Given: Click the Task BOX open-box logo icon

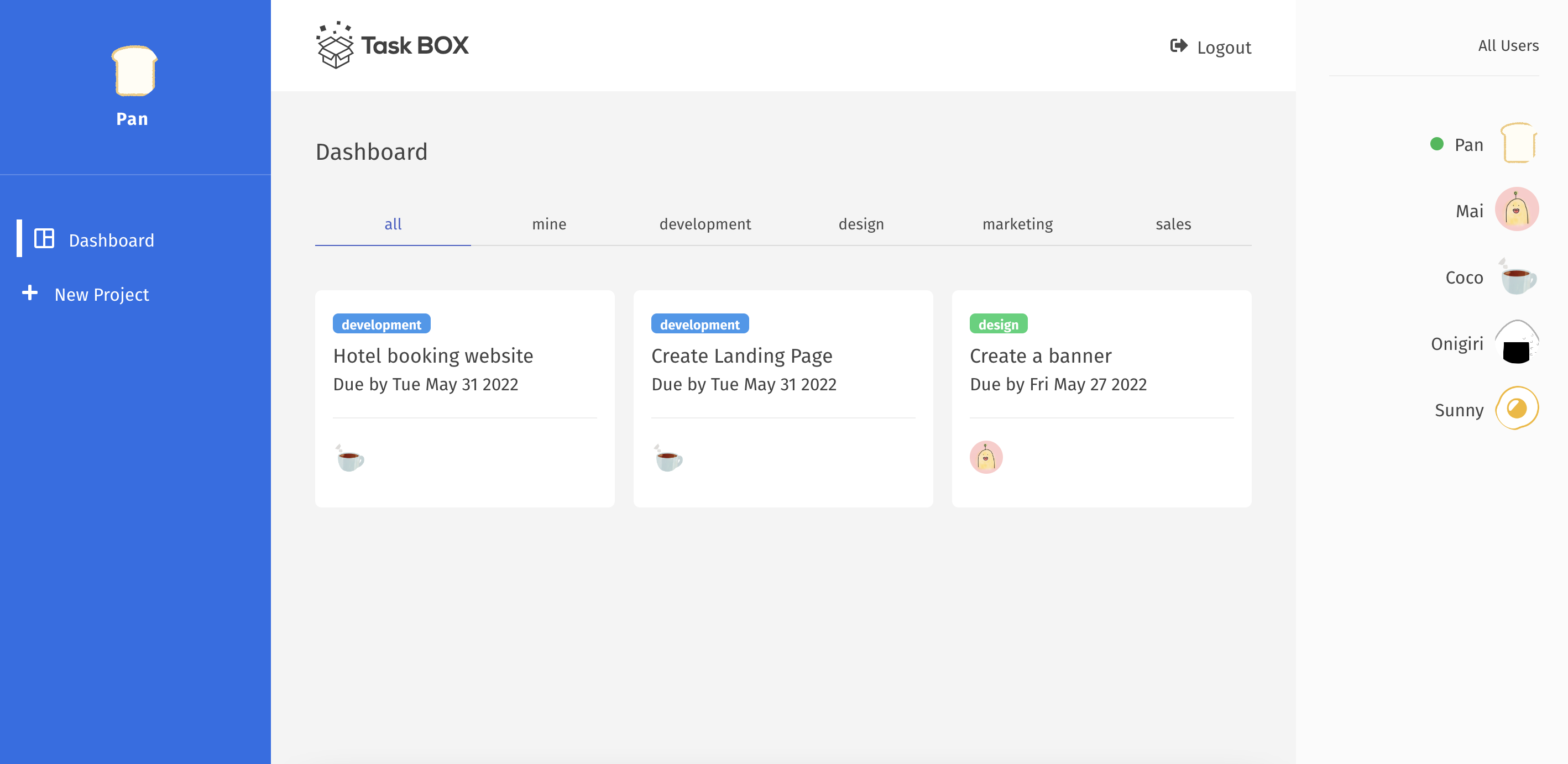Looking at the screenshot, I should [x=335, y=45].
